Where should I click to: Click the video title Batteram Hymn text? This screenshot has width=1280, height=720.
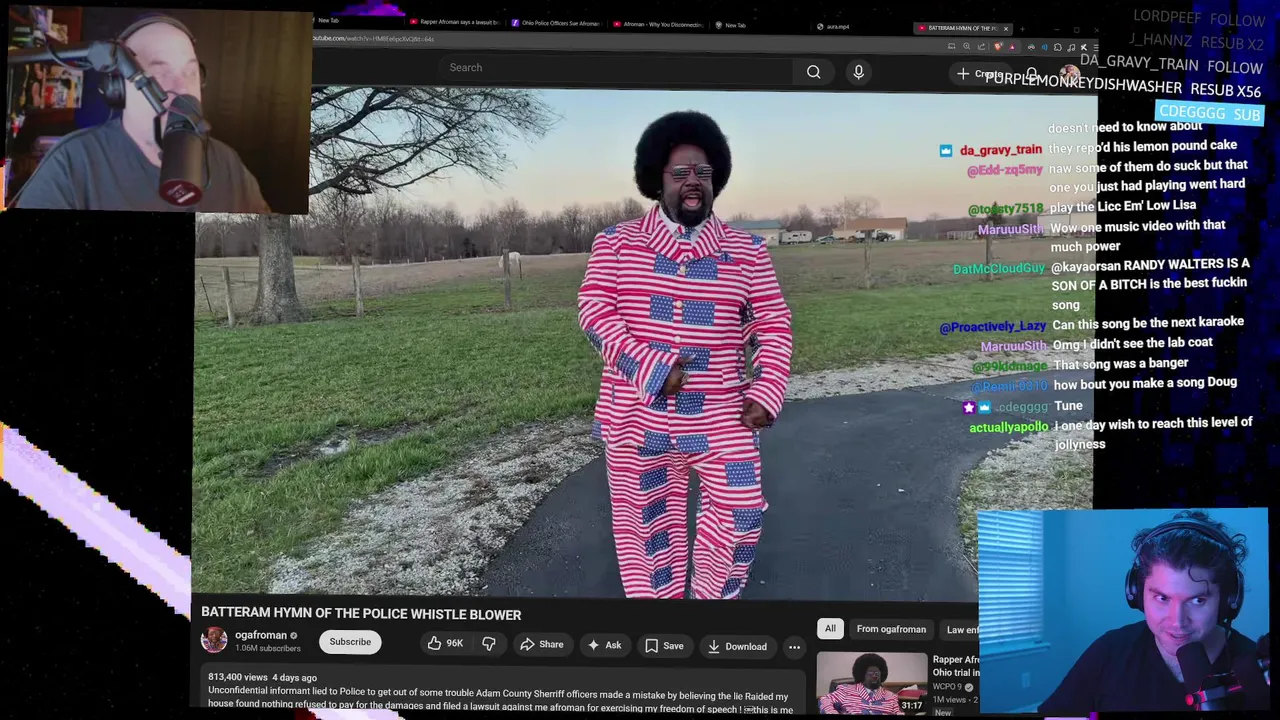361,615
